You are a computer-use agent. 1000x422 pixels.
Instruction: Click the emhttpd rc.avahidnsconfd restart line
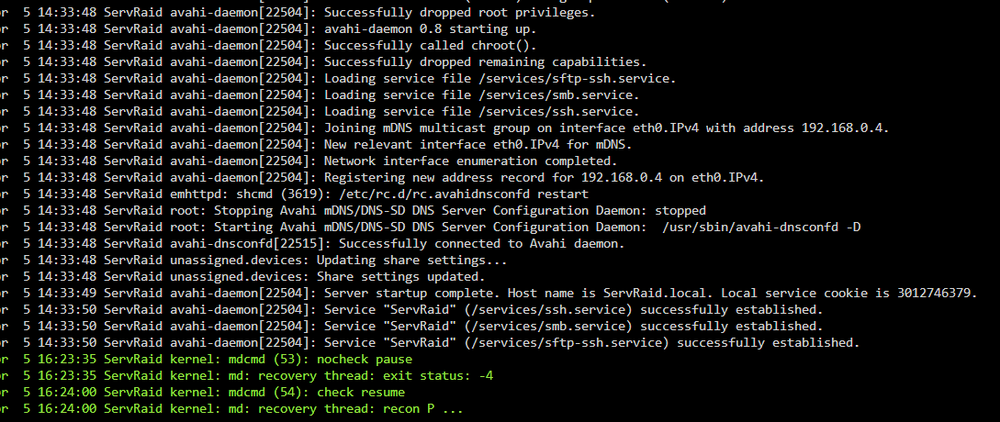click(x=295, y=194)
